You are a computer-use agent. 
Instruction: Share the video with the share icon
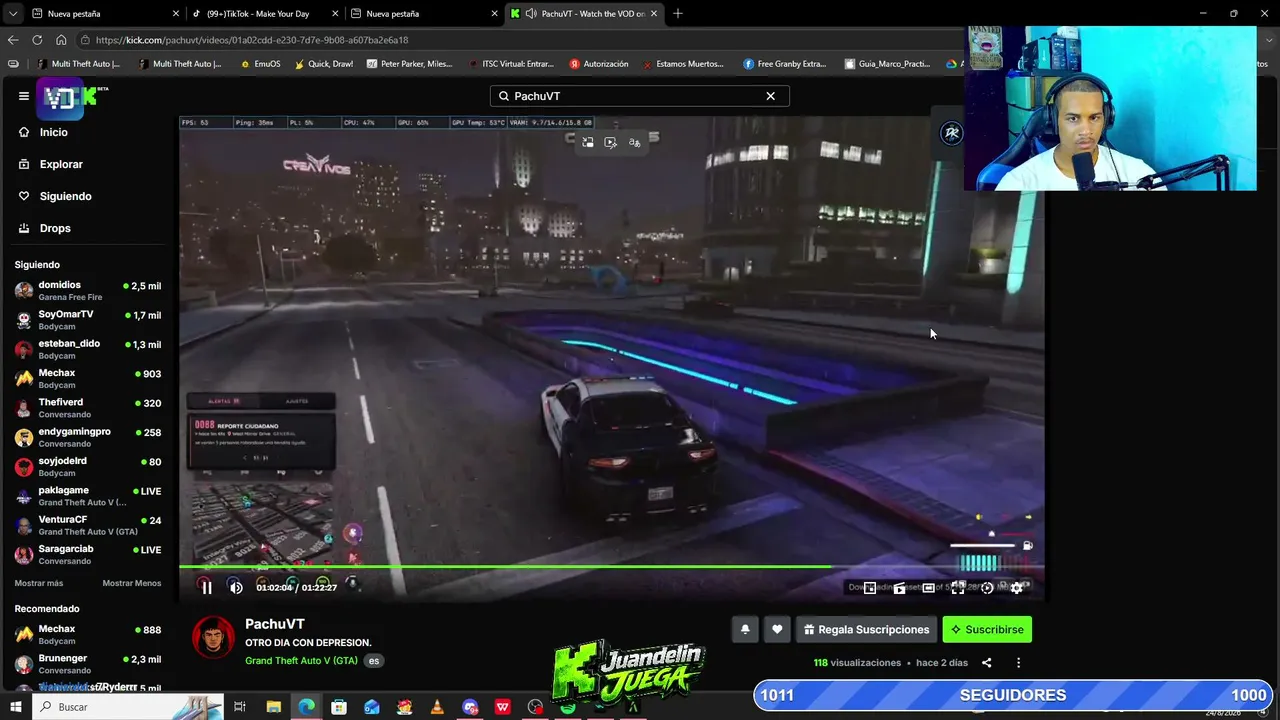pyautogui.click(x=986, y=662)
